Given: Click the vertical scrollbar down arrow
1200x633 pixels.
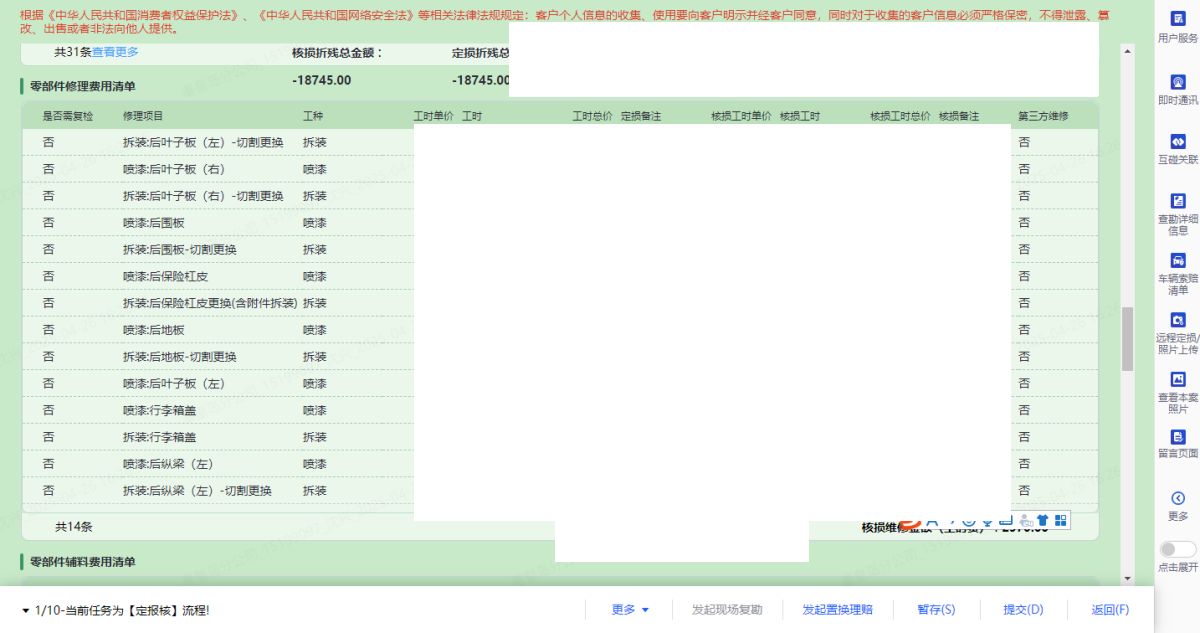Looking at the screenshot, I should click(1128, 578).
